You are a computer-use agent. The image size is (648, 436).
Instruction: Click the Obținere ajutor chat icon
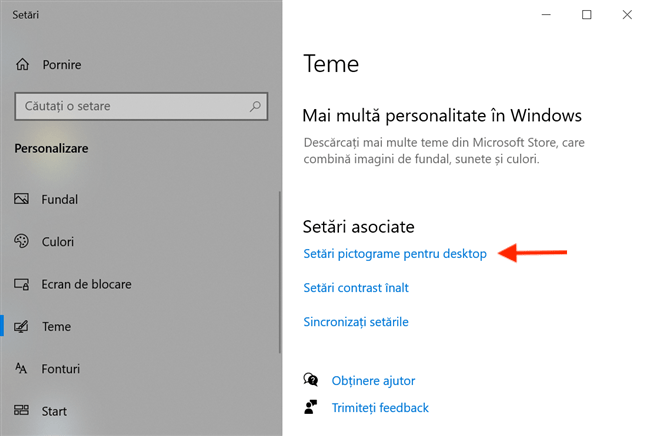pos(311,379)
